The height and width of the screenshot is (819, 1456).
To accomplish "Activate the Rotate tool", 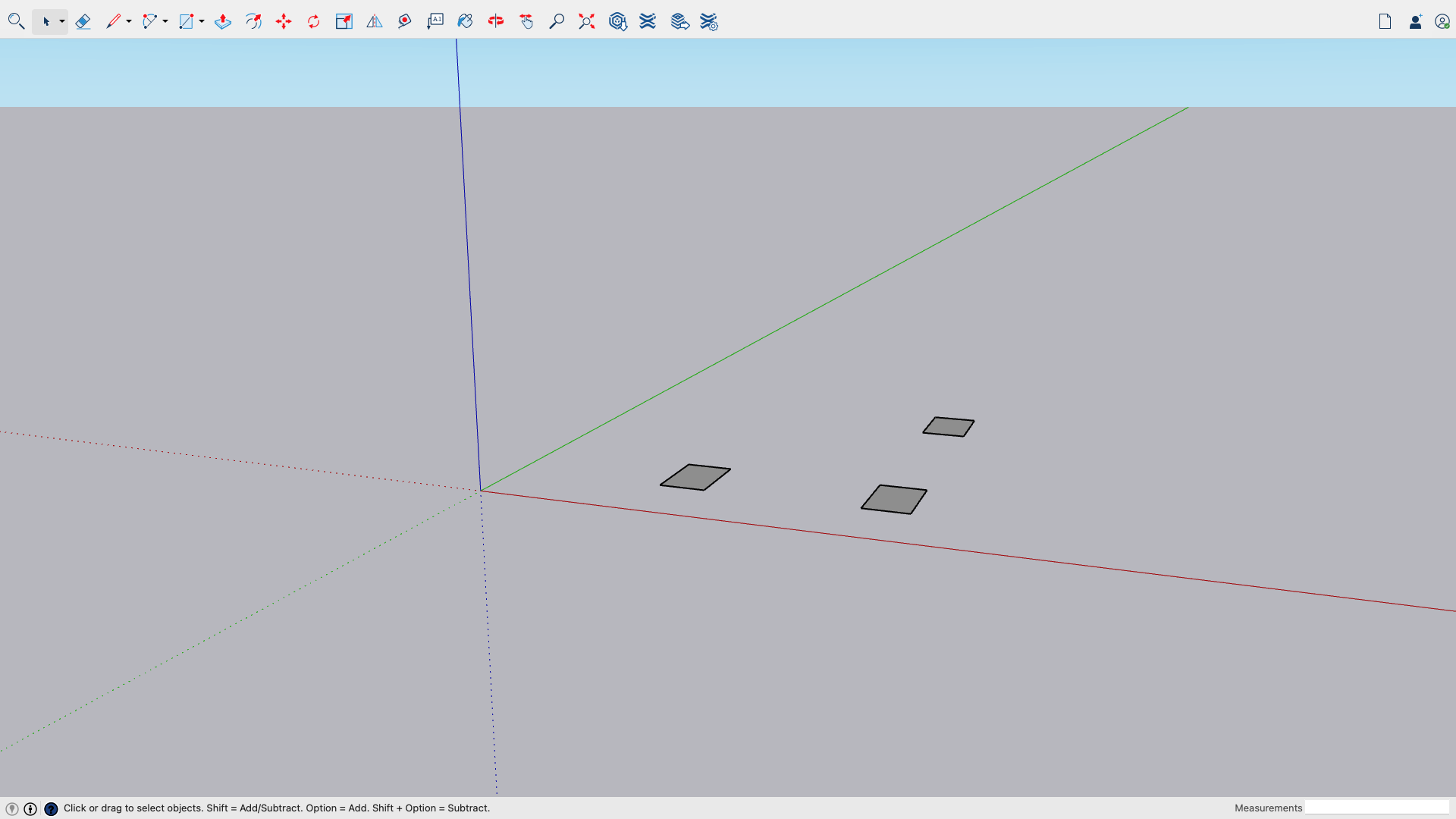I will (x=313, y=21).
